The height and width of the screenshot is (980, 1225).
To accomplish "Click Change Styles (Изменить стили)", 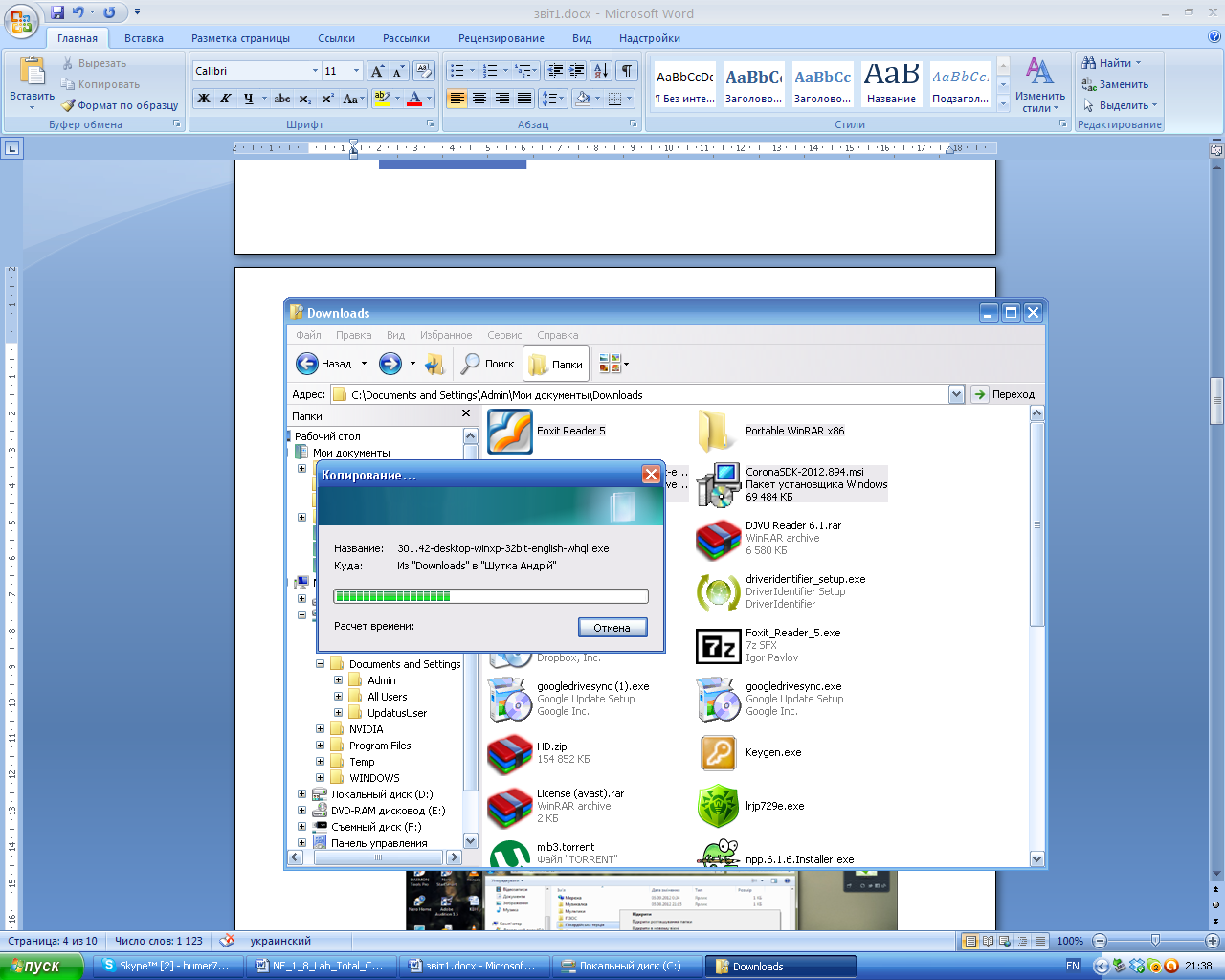I will [1040, 85].
